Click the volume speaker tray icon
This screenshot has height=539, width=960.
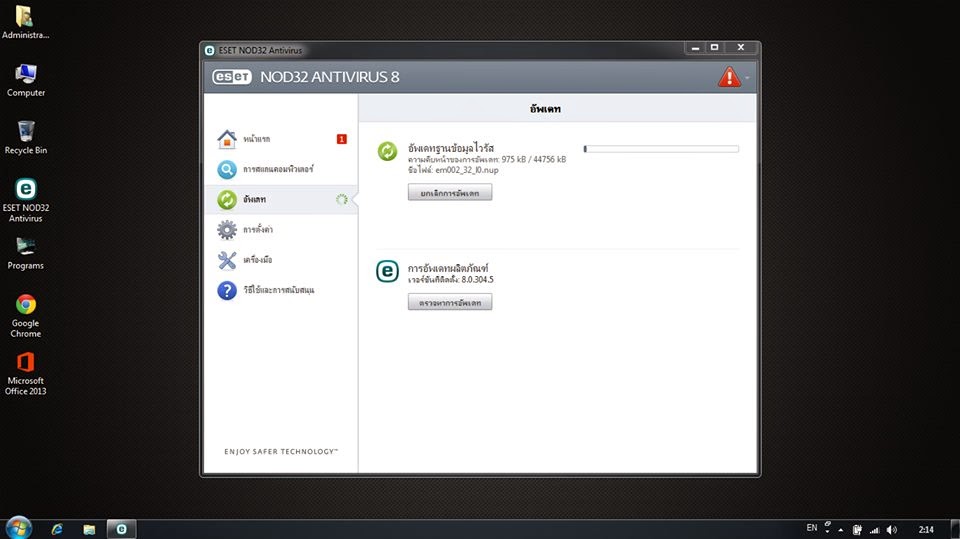click(891, 530)
